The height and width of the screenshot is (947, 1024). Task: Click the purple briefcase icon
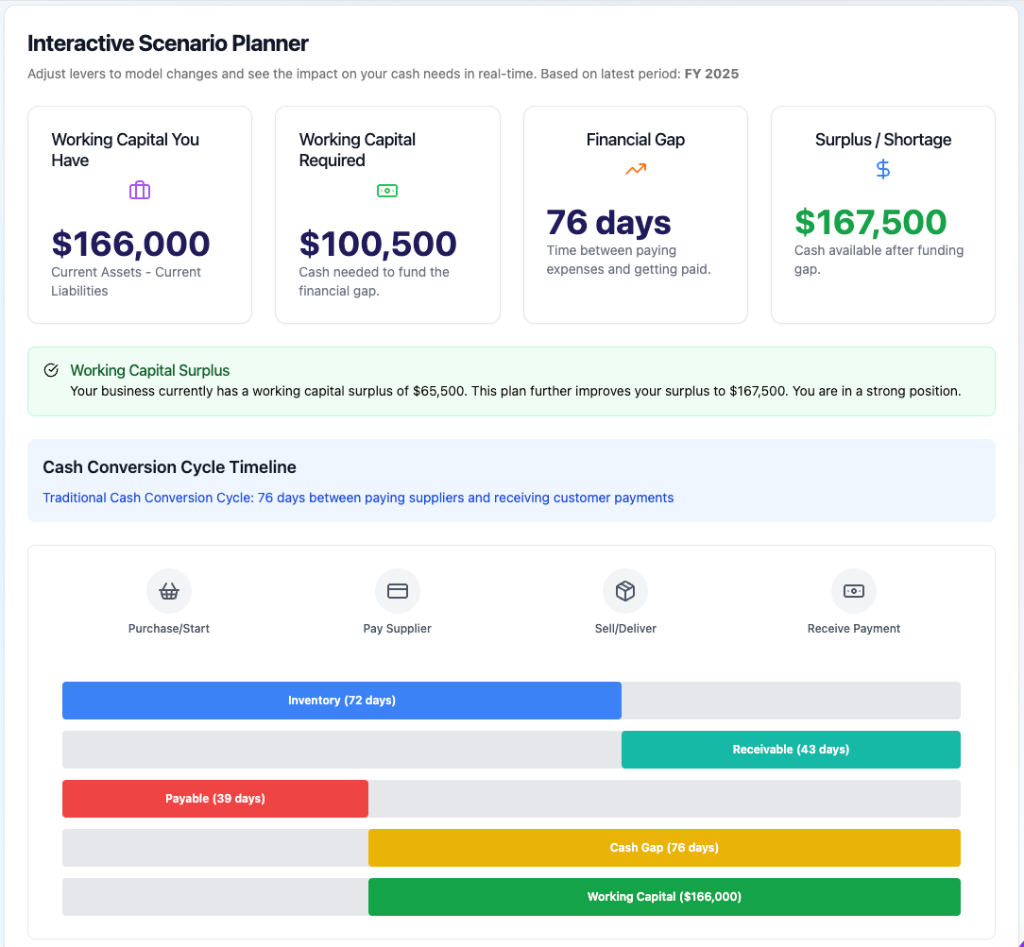tap(140, 191)
